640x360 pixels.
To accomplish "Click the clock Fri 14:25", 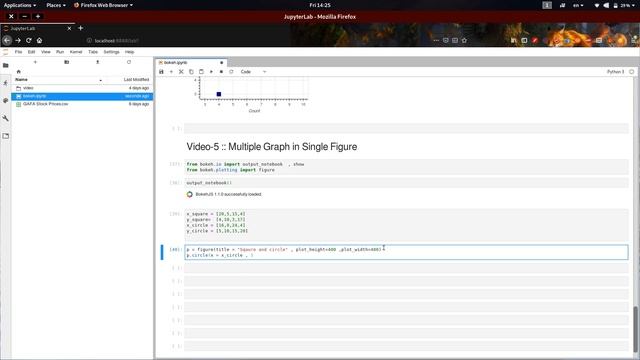I will pyautogui.click(x=320, y=5).
